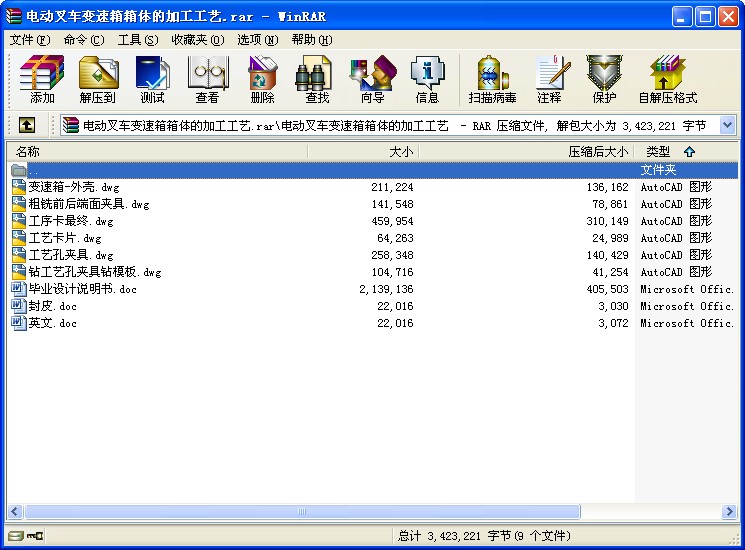The height and width of the screenshot is (550, 745).
Task: Select file name 封皮.doc
Action: pyautogui.click(x=53, y=306)
